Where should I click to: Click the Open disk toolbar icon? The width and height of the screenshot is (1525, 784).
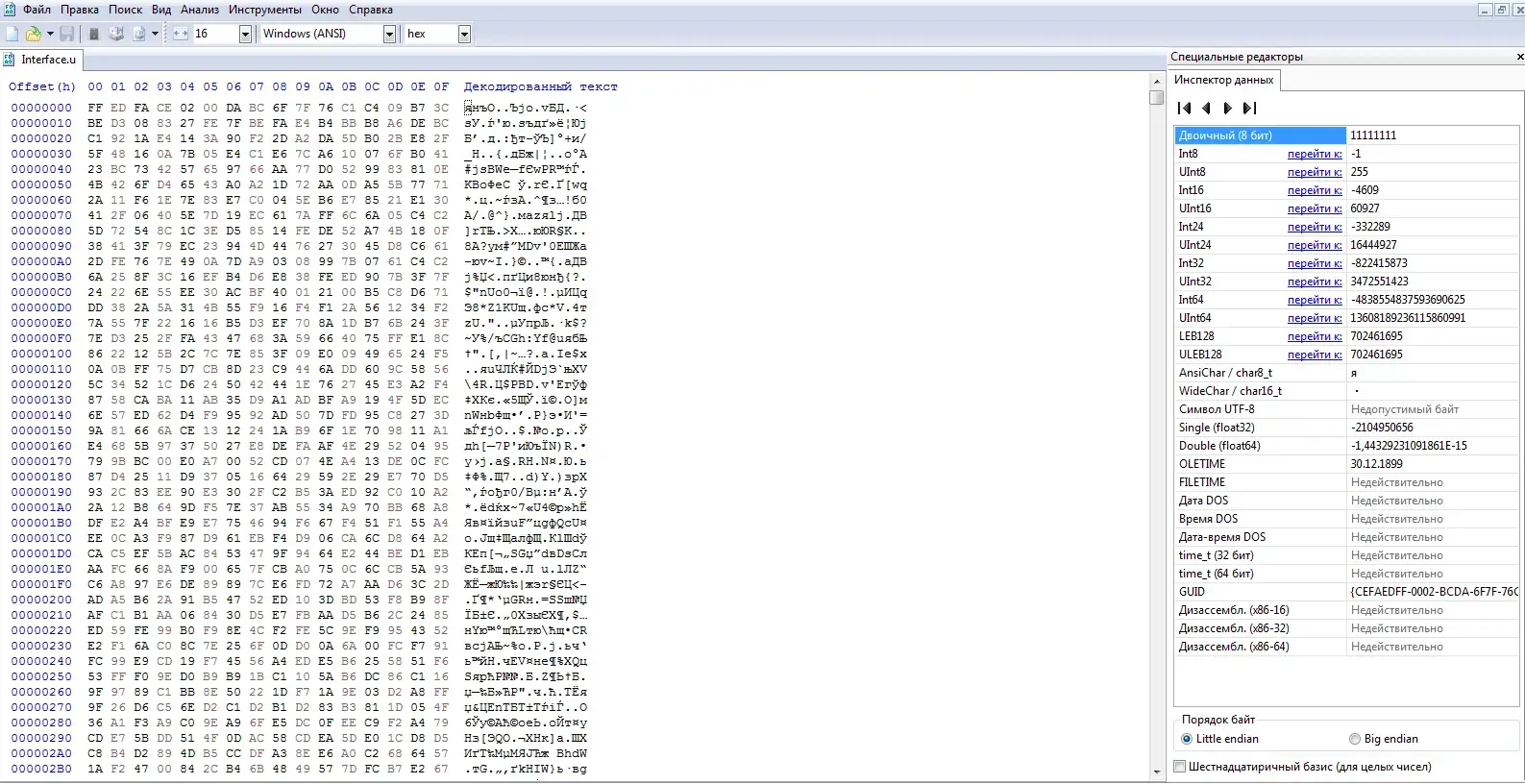click(116, 34)
